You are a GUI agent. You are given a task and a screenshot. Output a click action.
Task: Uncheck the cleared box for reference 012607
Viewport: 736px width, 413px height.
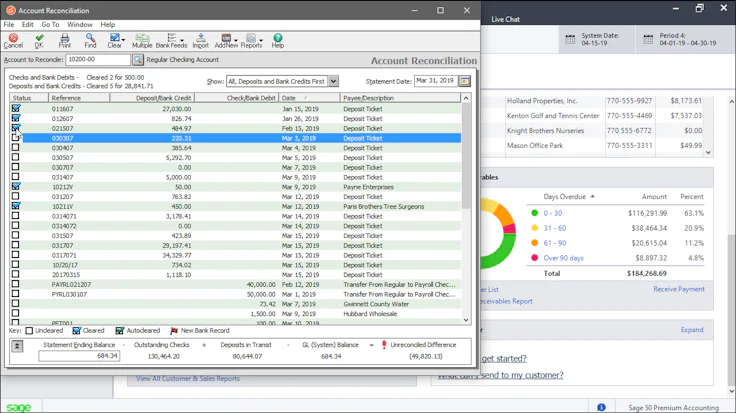click(16, 118)
